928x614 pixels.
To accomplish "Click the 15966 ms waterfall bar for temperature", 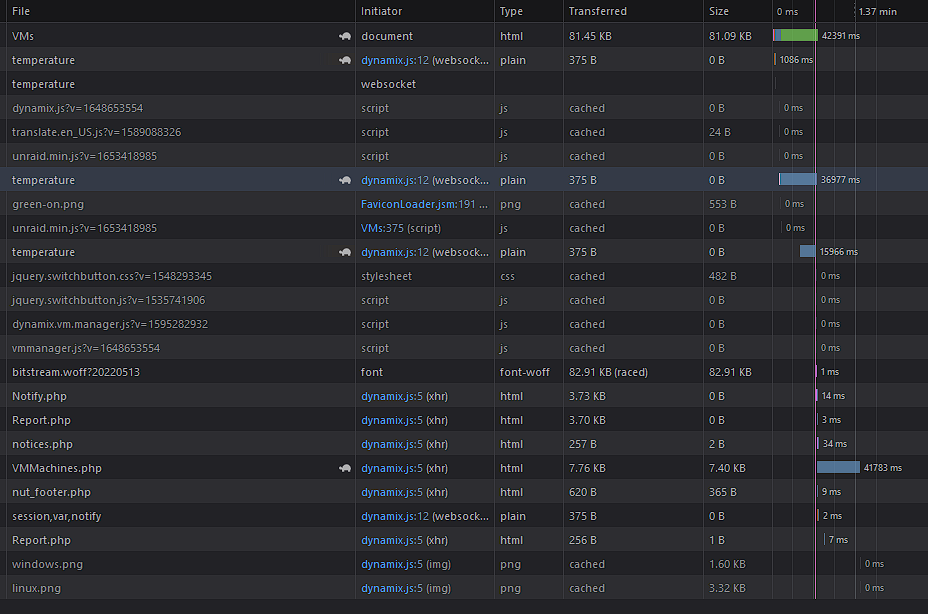I will pos(807,252).
